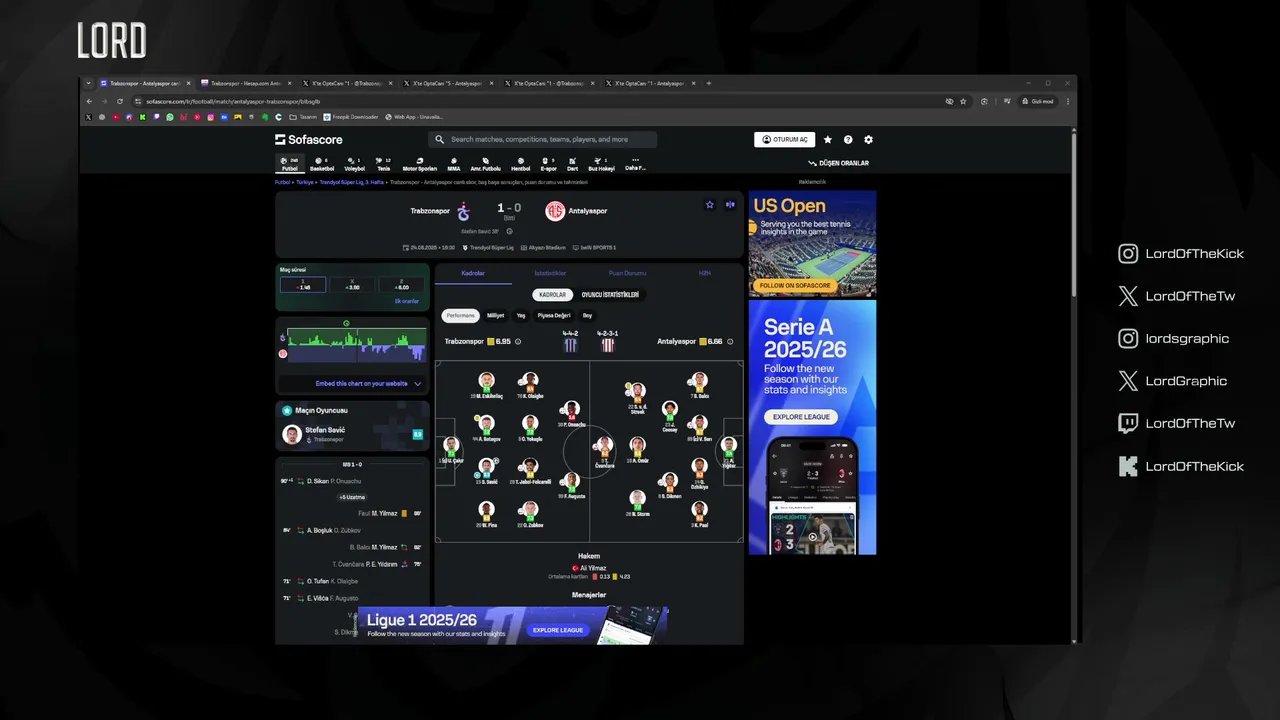
Task: Click the Antalyaspor team crest
Action: (x=555, y=211)
